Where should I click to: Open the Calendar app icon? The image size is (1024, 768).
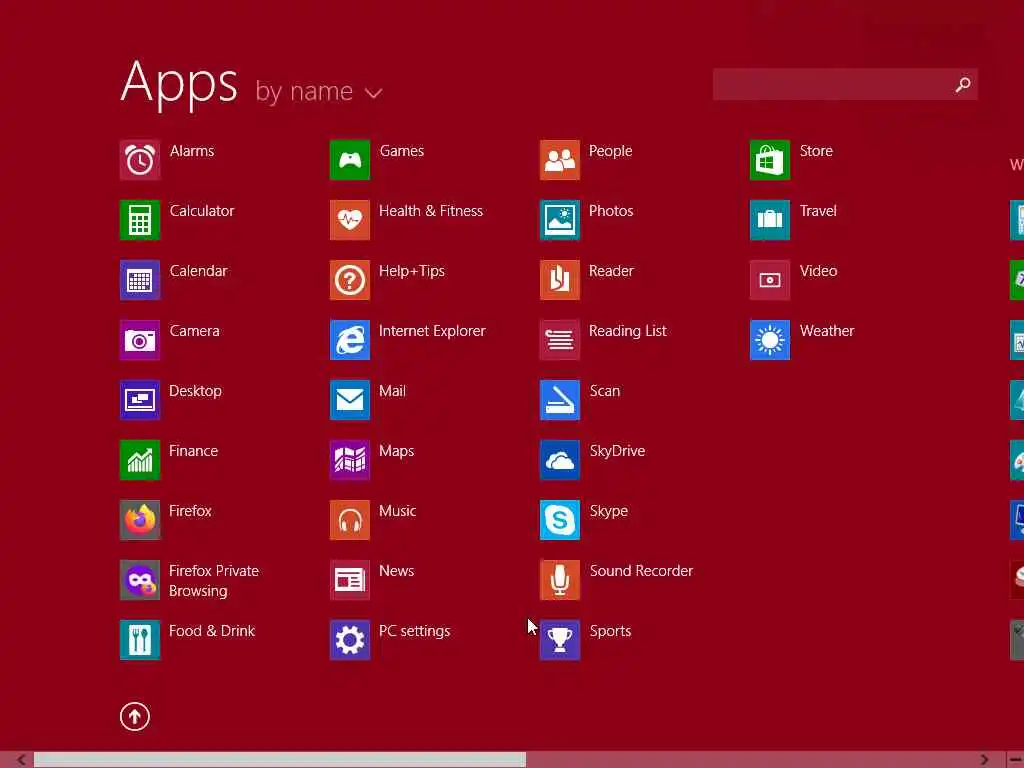click(140, 280)
